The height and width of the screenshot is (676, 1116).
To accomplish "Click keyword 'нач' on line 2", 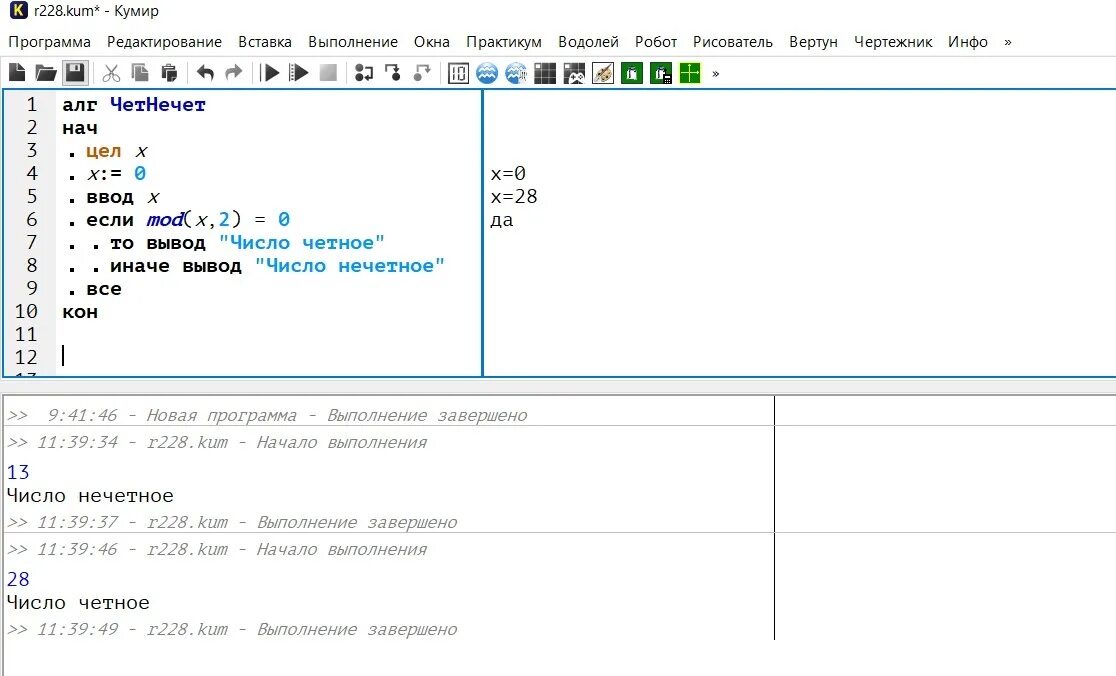I will tap(80, 128).
